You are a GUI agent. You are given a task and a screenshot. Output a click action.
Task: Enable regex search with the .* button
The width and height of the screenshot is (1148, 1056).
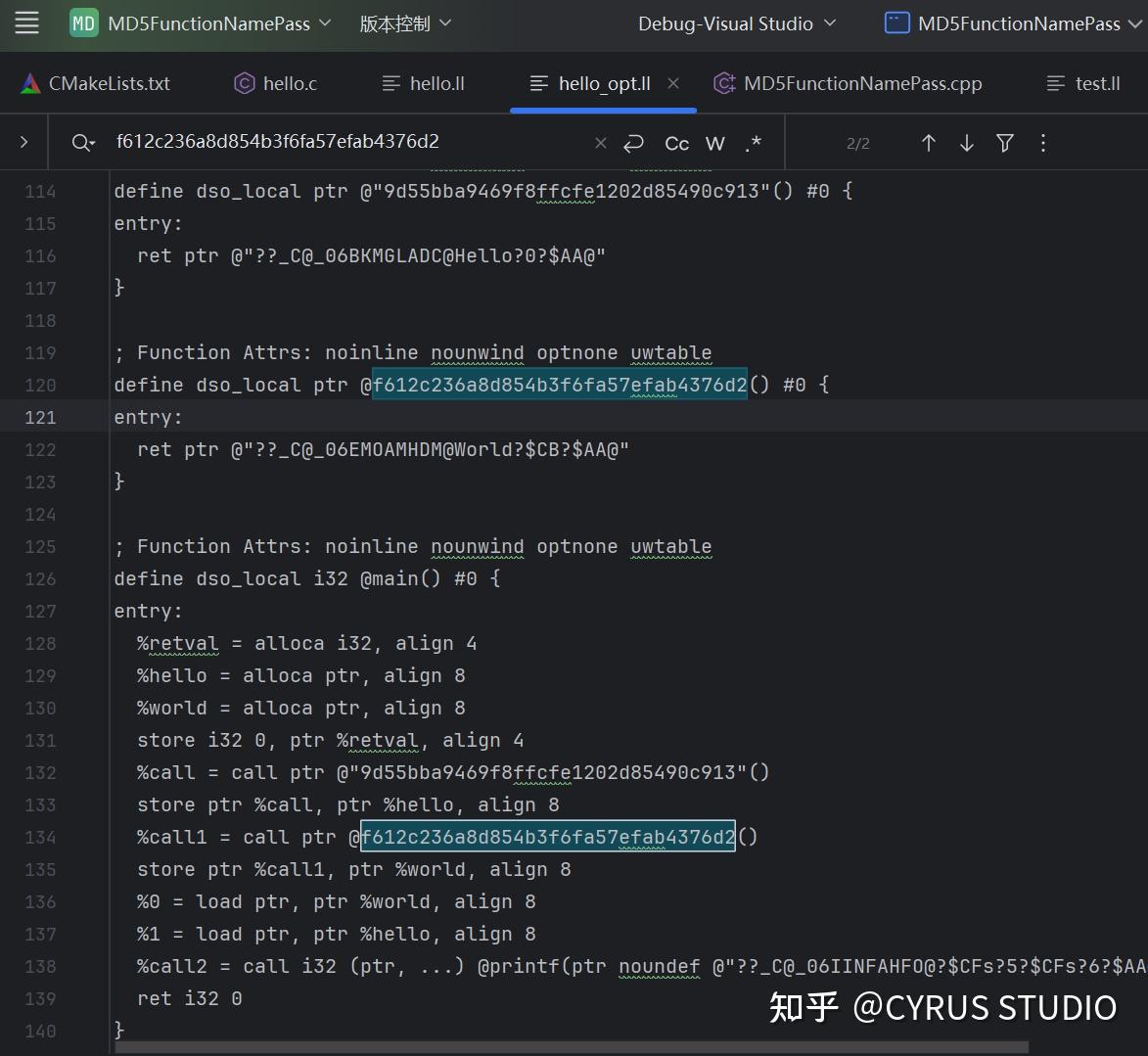752,144
